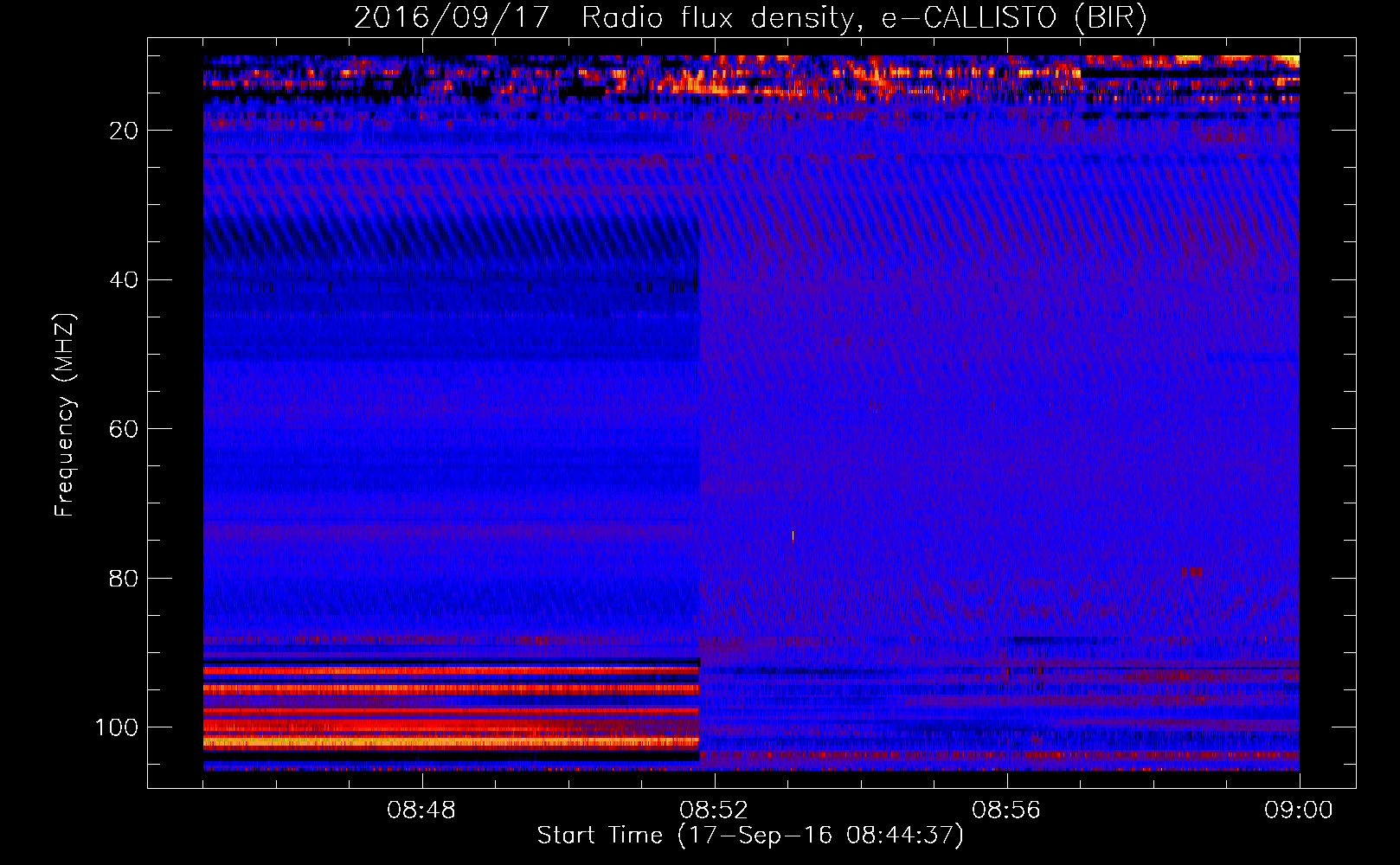The width and height of the screenshot is (1400, 865).
Task: Click the plot title 'Radio flux density, e-CALLISTO (BIR)'
Action: (x=864, y=17)
